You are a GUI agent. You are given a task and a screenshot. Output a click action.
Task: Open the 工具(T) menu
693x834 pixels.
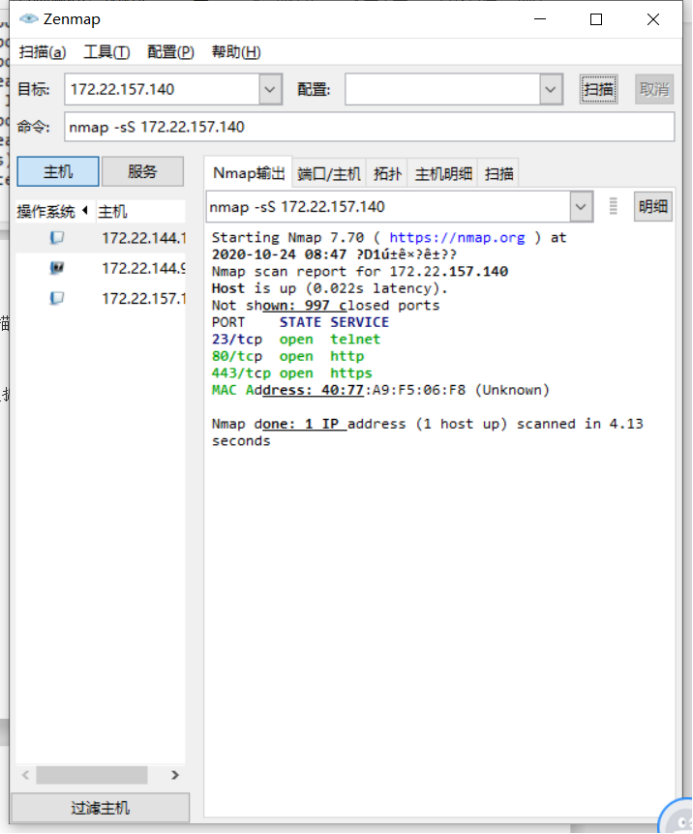106,52
